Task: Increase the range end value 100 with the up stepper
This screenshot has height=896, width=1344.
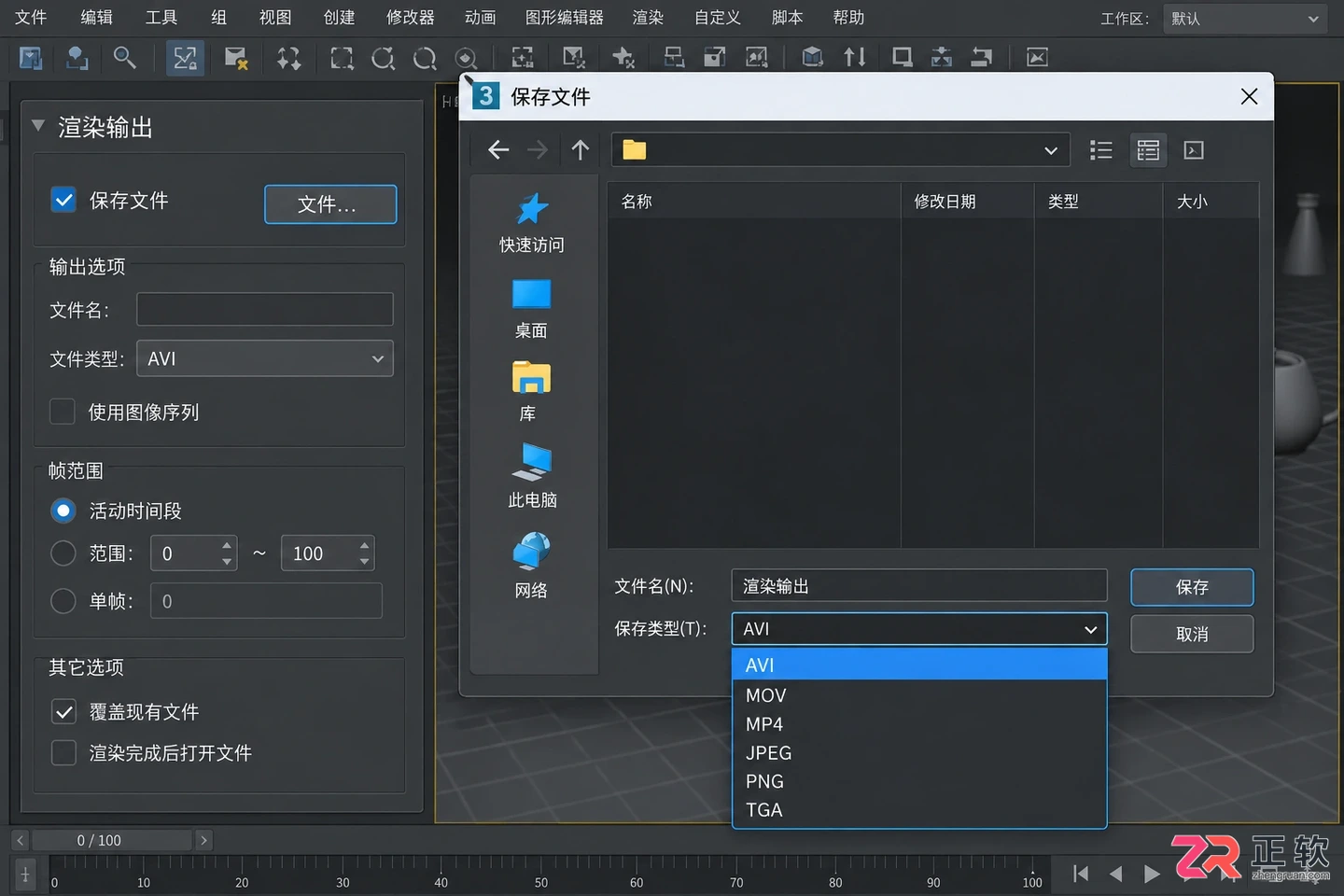Action: (x=365, y=544)
